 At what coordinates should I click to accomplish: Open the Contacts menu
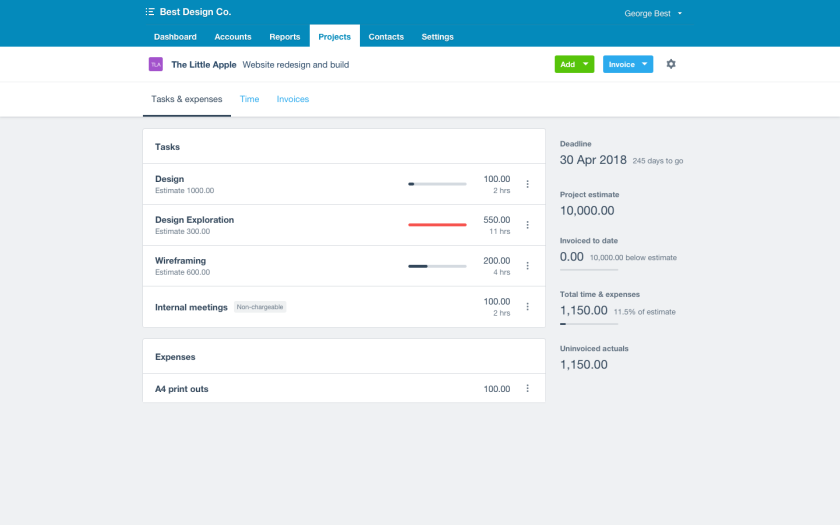pos(386,36)
